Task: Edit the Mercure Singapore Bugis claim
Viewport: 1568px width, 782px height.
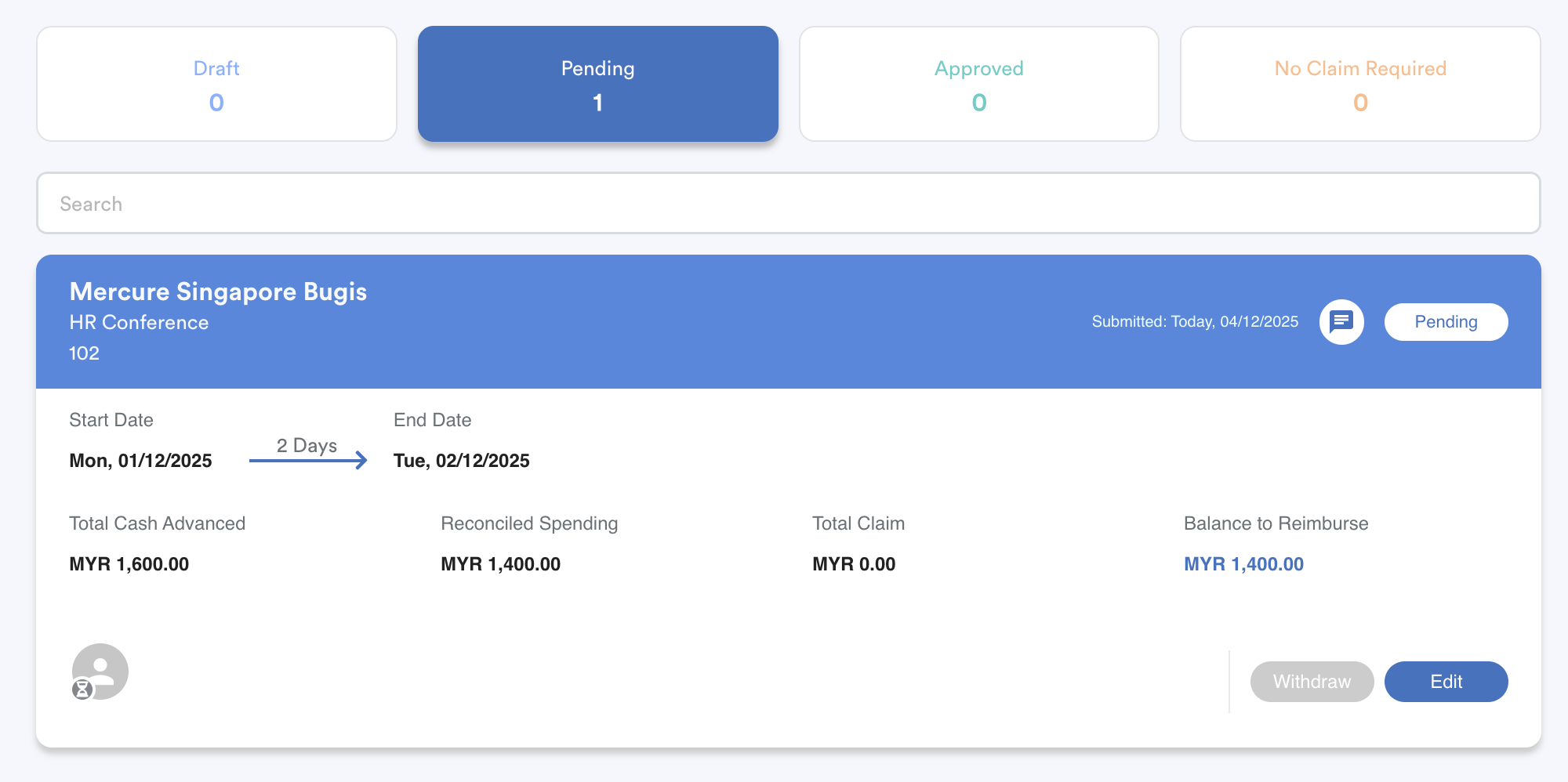Action: pyautogui.click(x=1446, y=682)
